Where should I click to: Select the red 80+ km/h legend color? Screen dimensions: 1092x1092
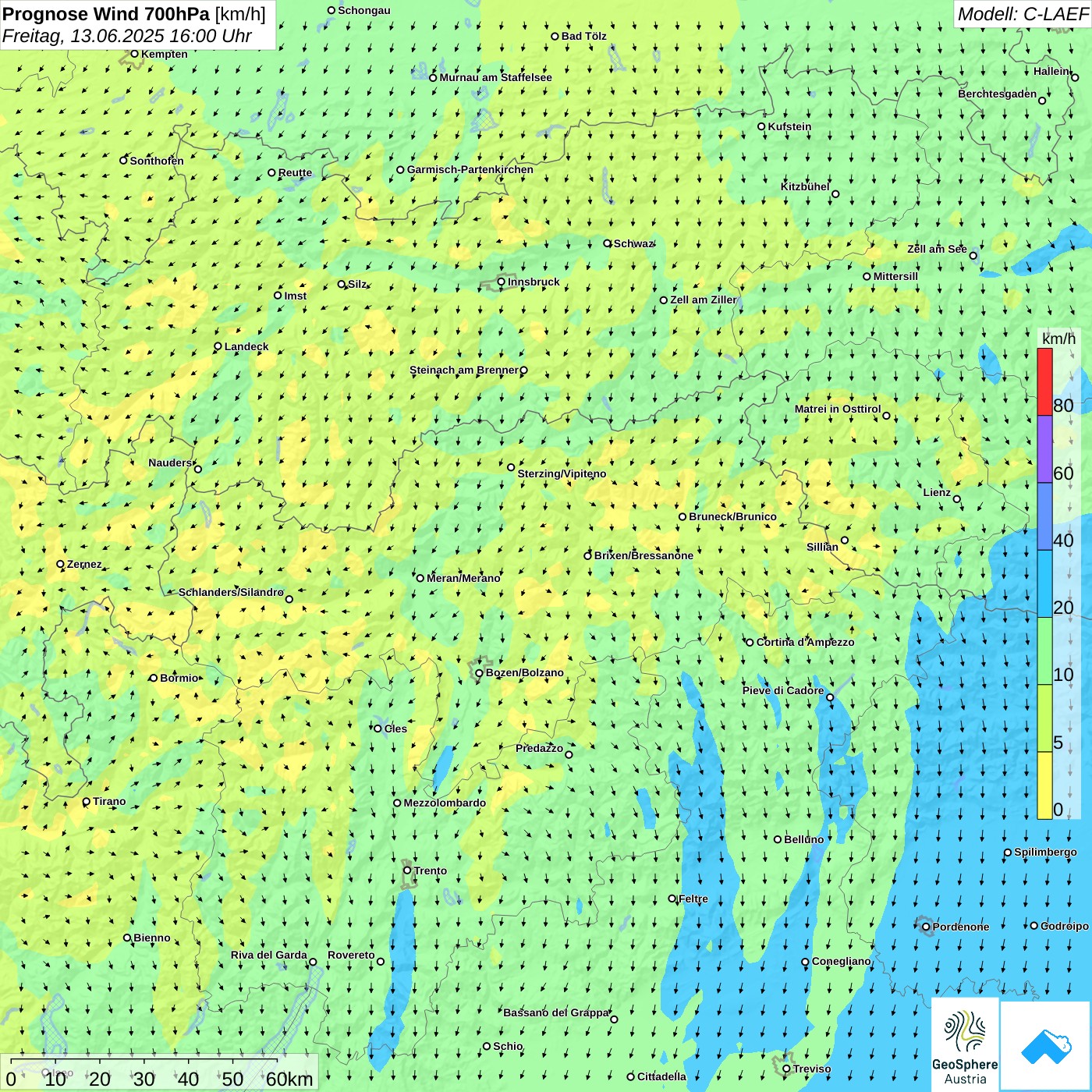(x=1044, y=381)
